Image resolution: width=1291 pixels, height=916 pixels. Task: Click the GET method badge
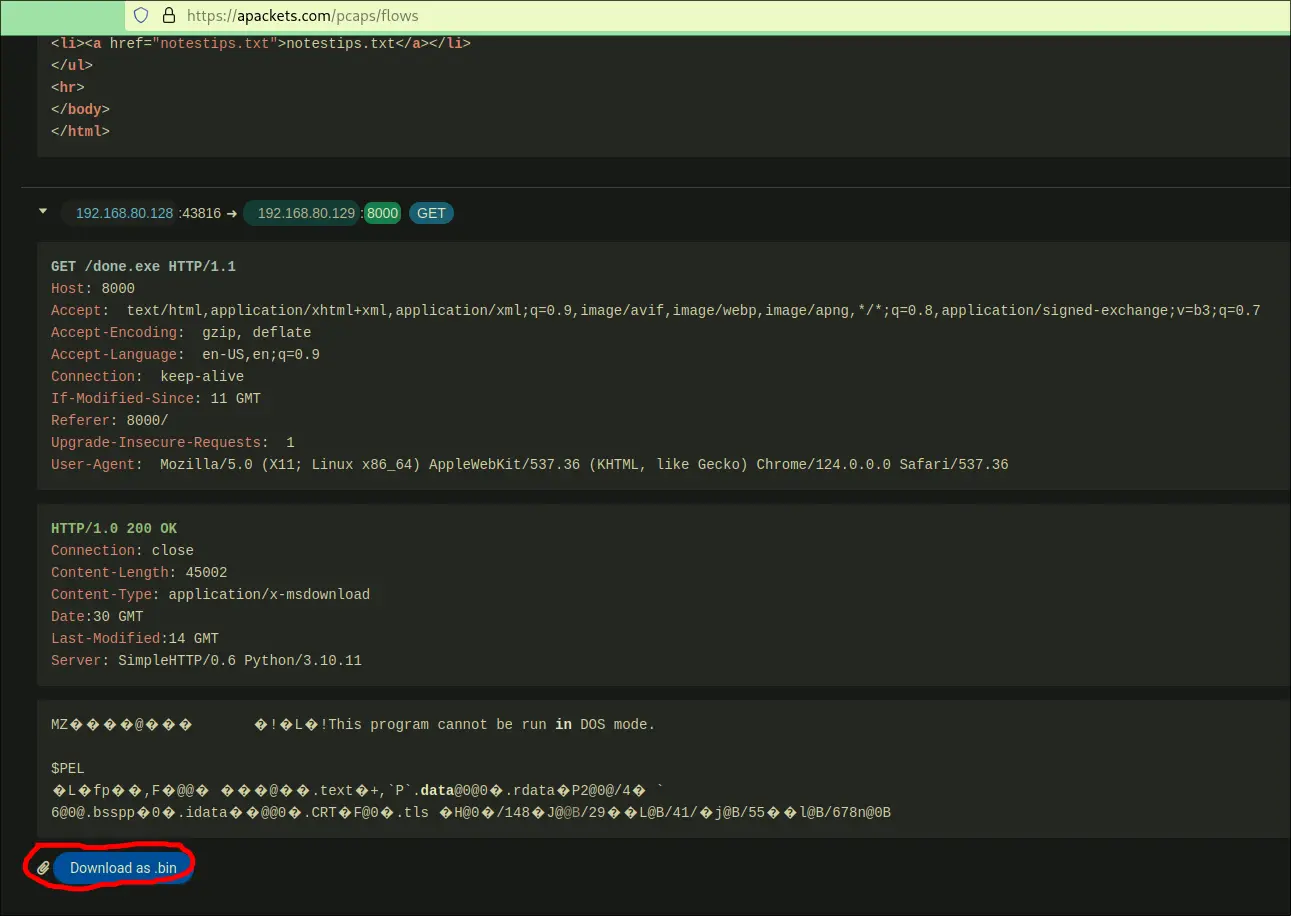click(431, 213)
